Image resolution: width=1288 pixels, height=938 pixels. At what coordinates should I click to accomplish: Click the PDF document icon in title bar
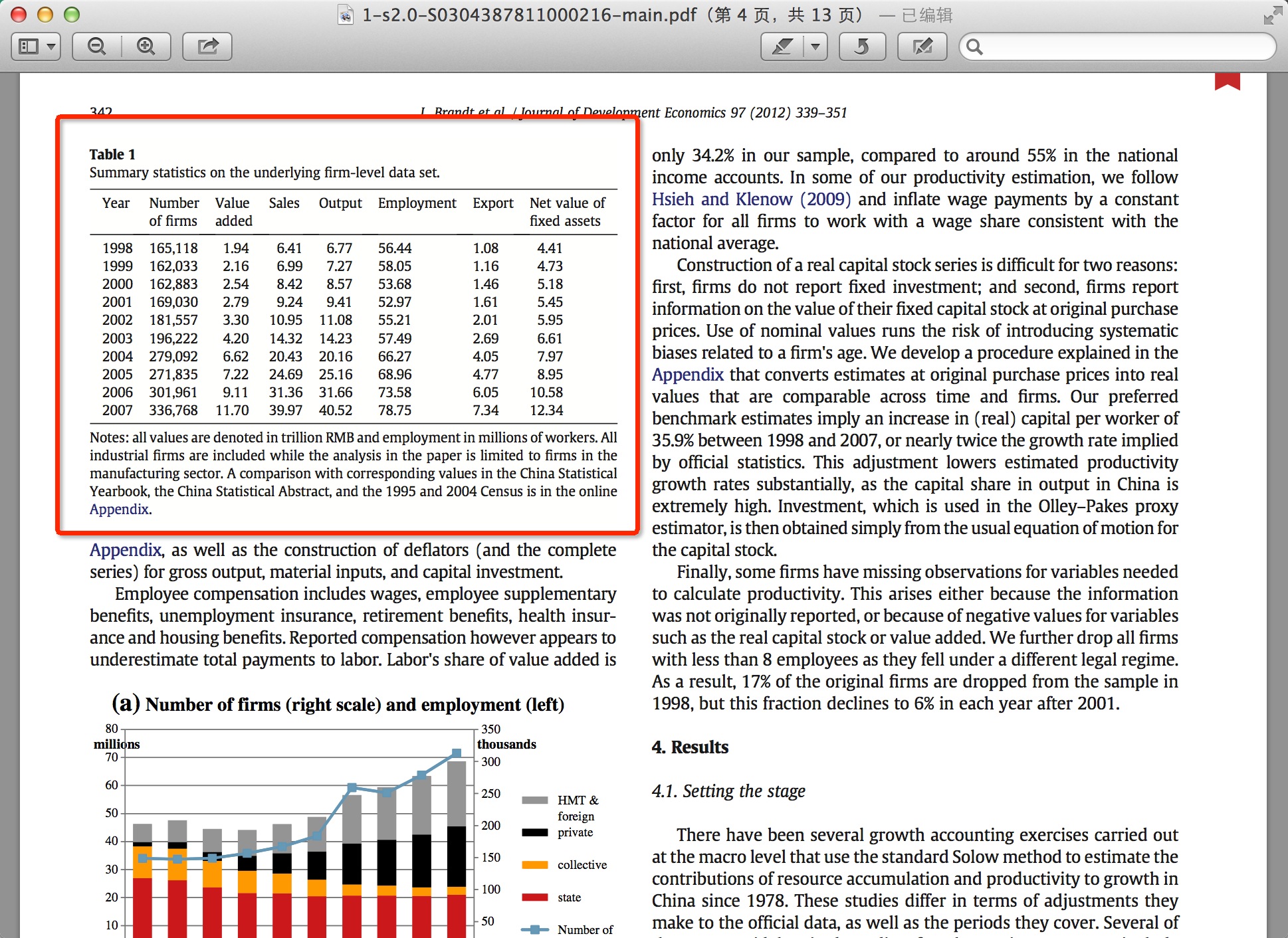[346, 15]
